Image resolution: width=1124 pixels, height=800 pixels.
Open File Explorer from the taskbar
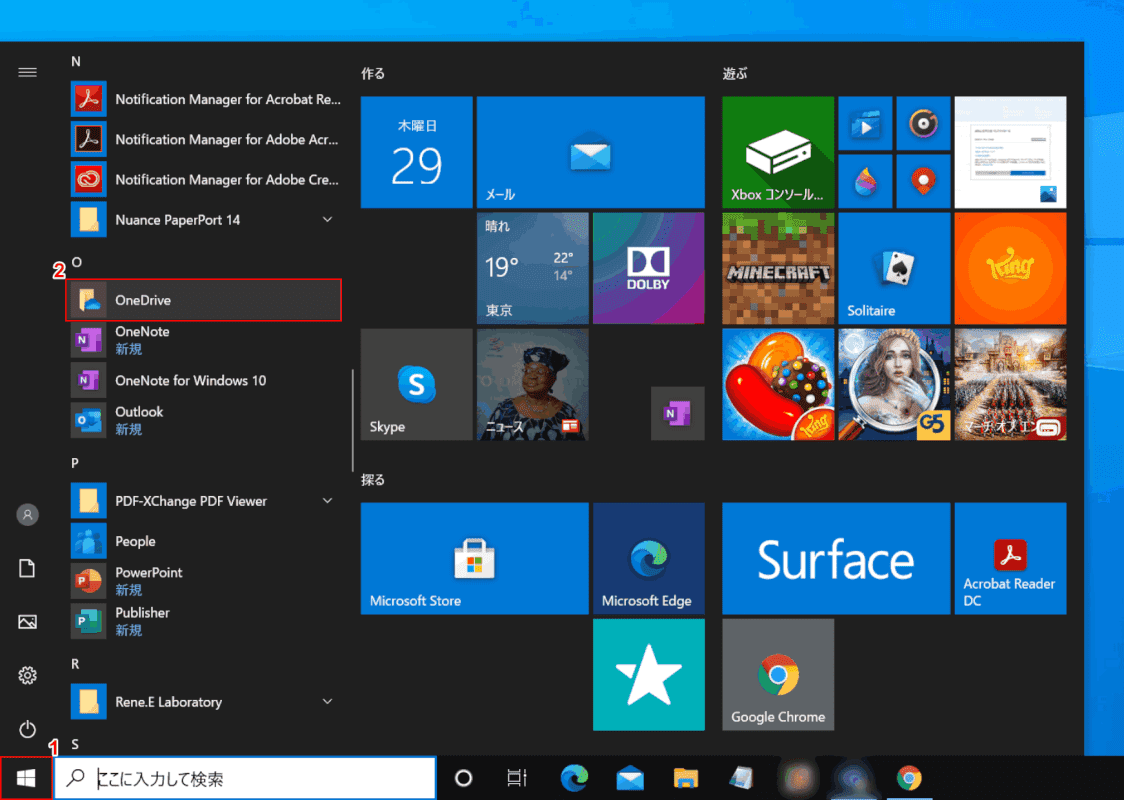[686, 778]
